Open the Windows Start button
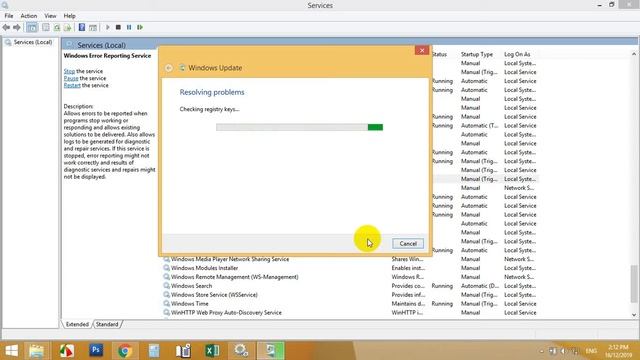Viewport: 640px width, 360px height. pos(11,351)
